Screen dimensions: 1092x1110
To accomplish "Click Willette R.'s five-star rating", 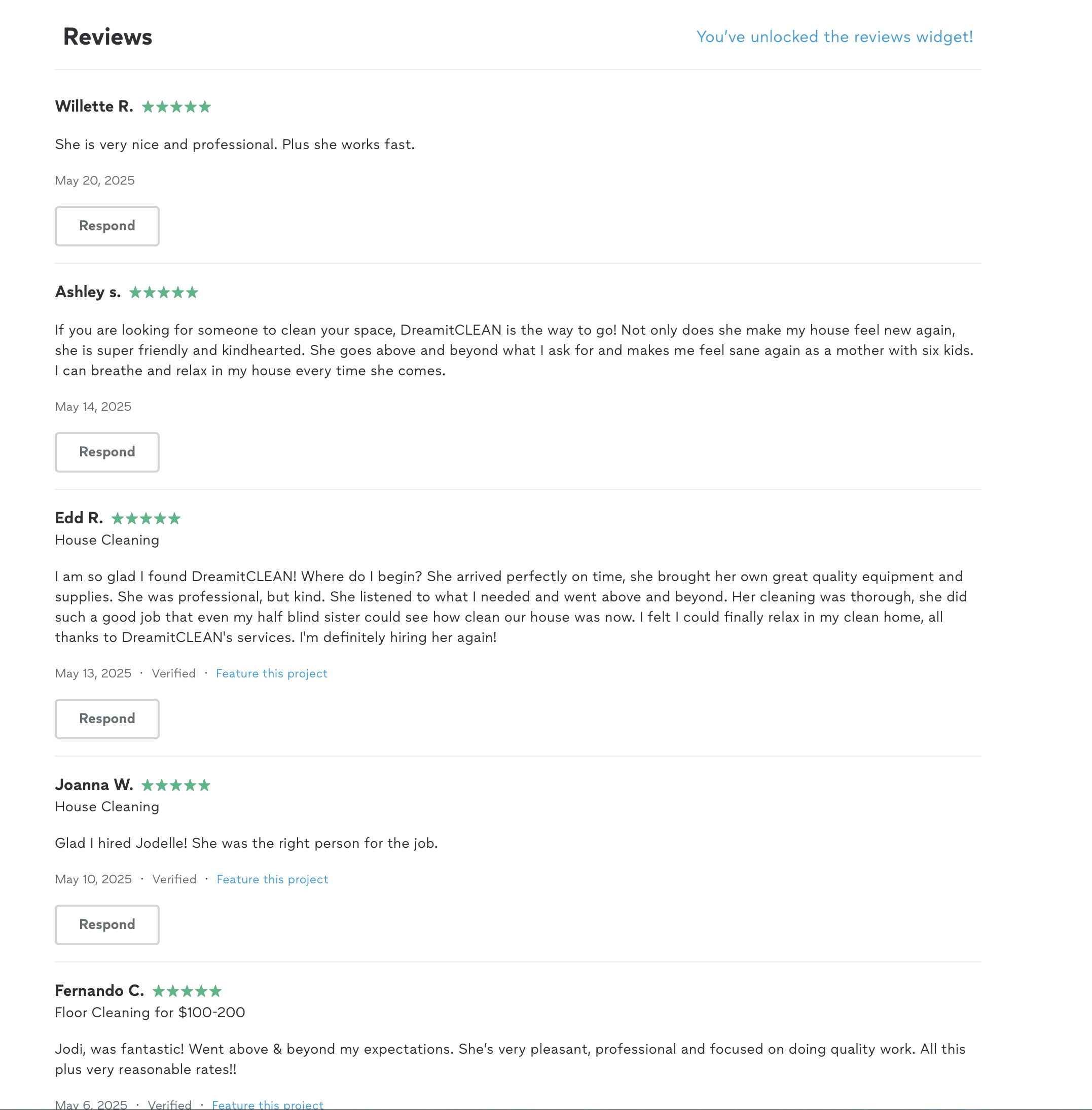I will pos(176,106).
